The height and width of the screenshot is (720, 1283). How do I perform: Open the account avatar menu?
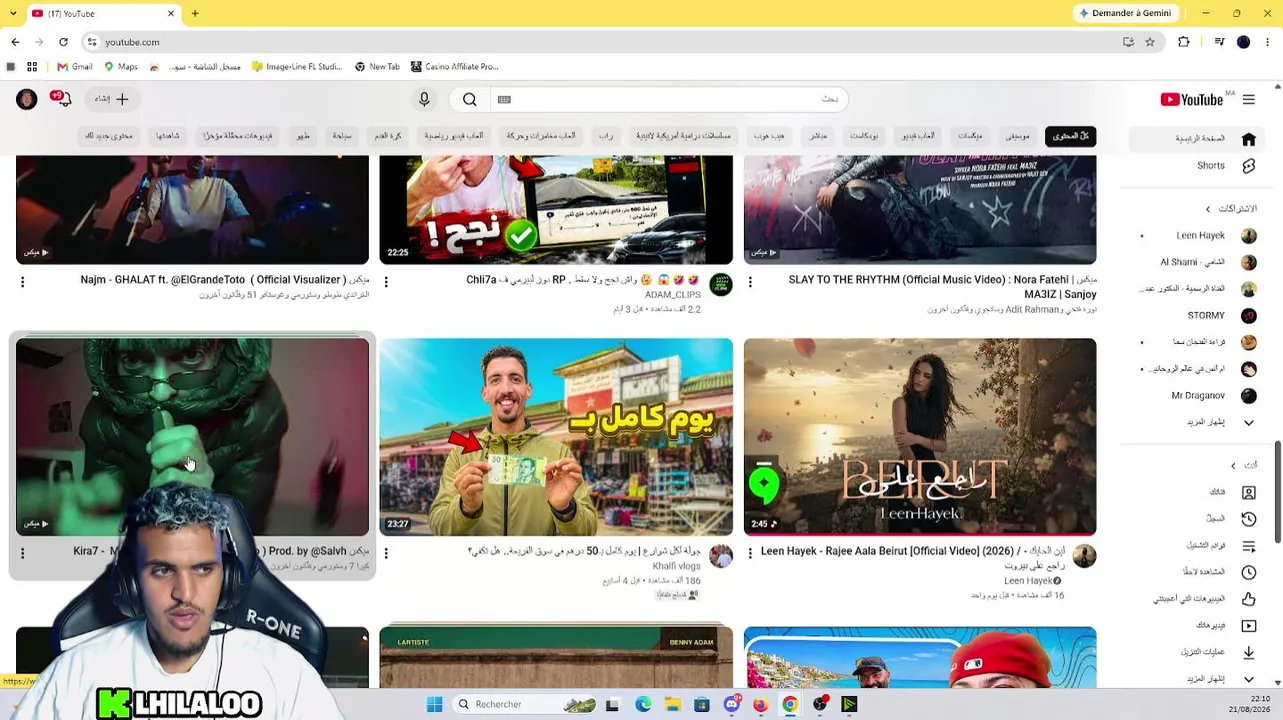(27, 99)
